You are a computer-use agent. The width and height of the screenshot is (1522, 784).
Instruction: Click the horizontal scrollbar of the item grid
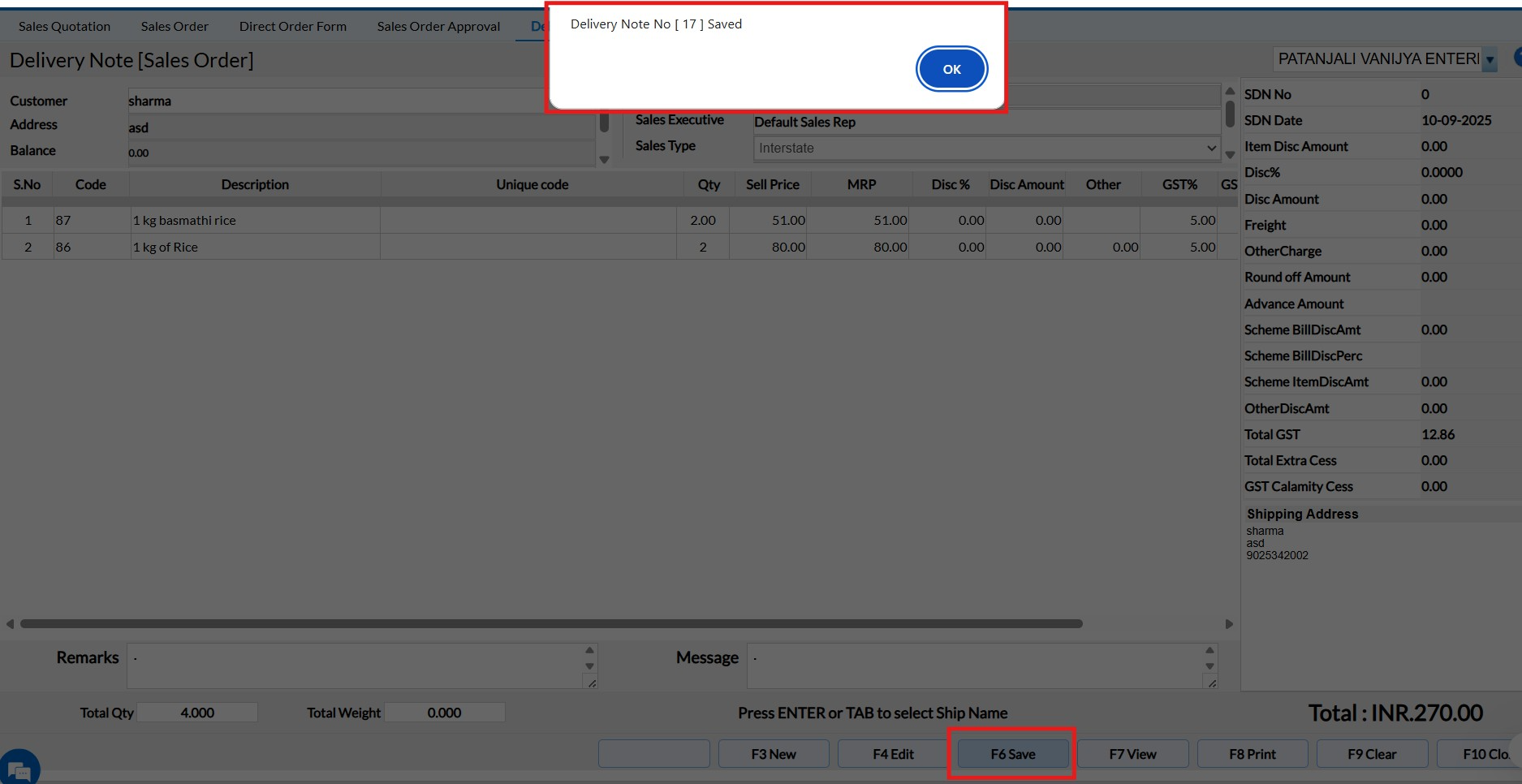tap(552, 624)
